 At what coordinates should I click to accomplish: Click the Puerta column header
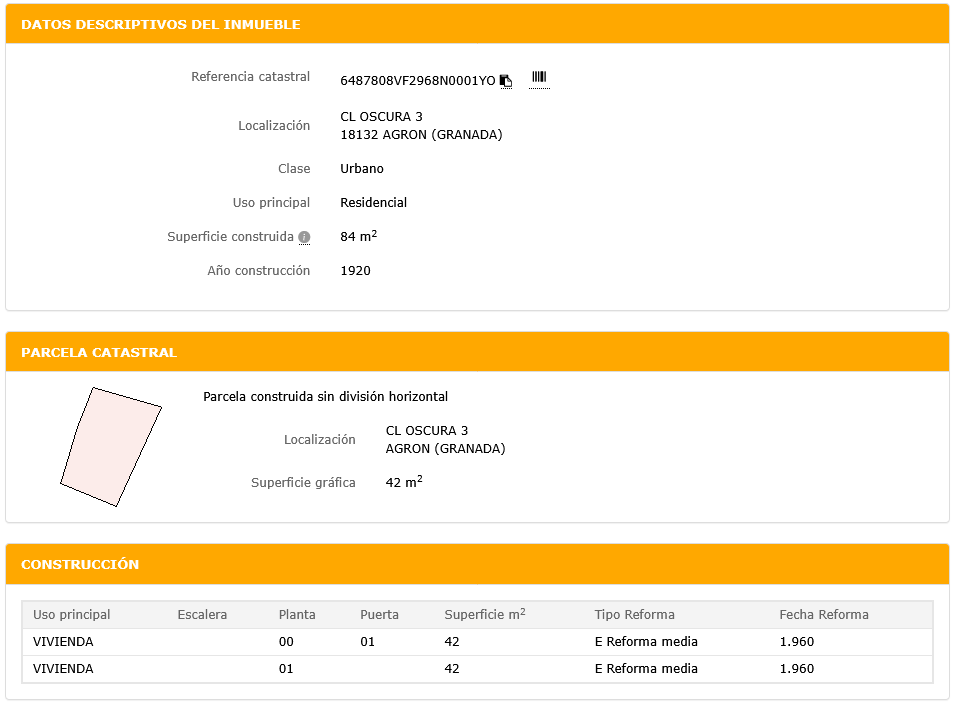tap(379, 615)
